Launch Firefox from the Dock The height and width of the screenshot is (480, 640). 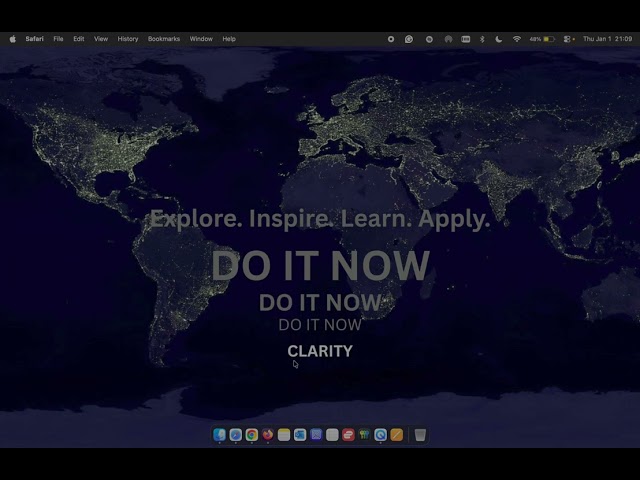[268, 435]
